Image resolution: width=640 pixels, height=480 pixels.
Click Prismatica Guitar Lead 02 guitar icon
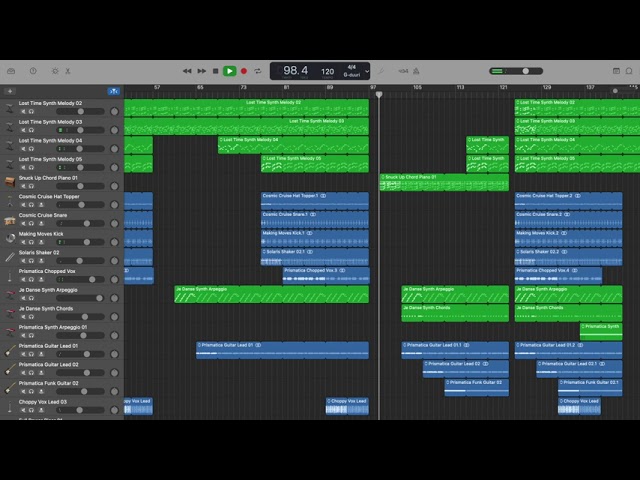click(x=10, y=369)
